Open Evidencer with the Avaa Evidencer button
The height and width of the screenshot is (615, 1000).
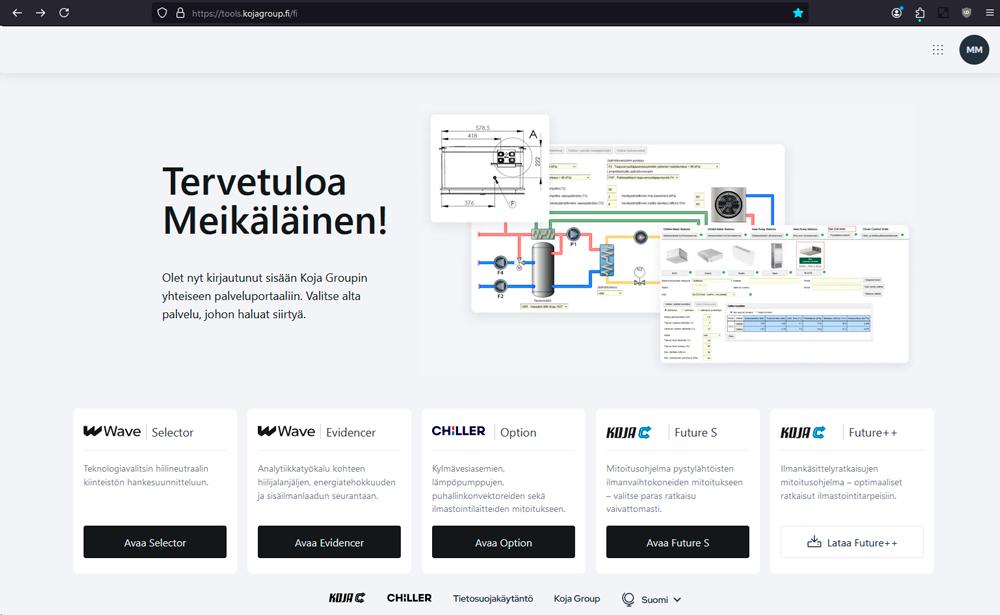[329, 542]
